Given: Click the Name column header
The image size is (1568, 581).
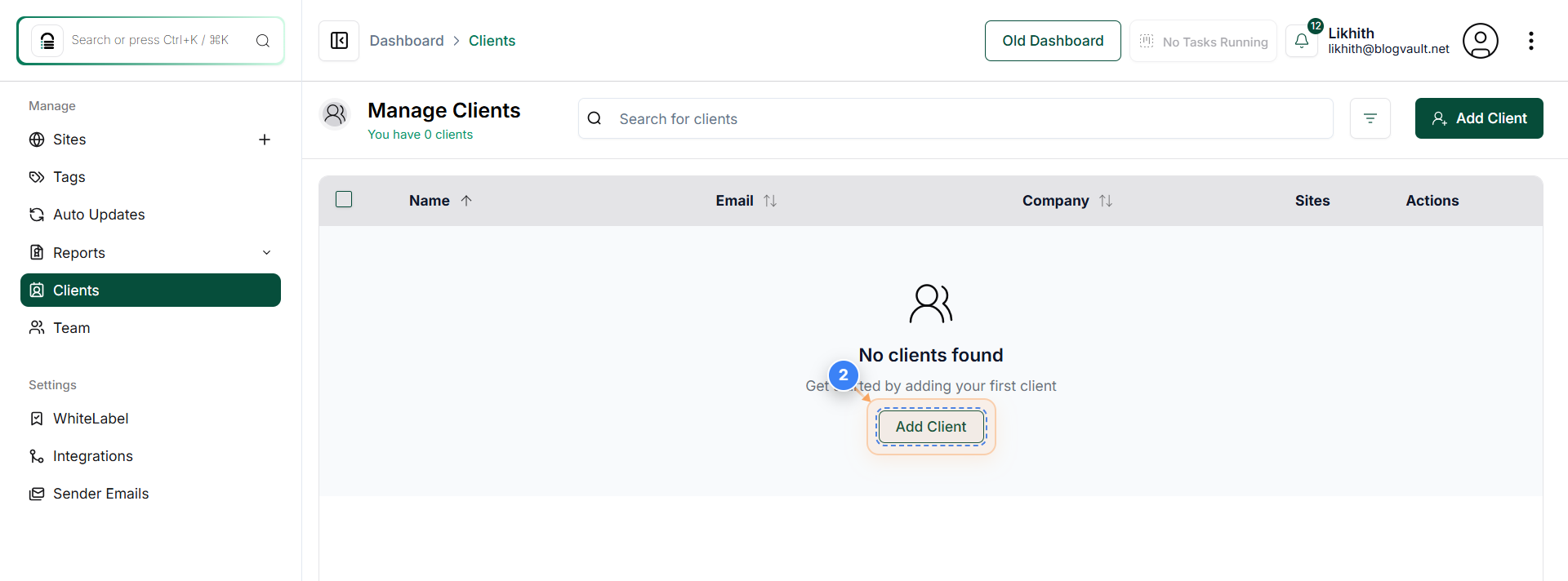Looking at the screenshot, I should pos(430,201).
